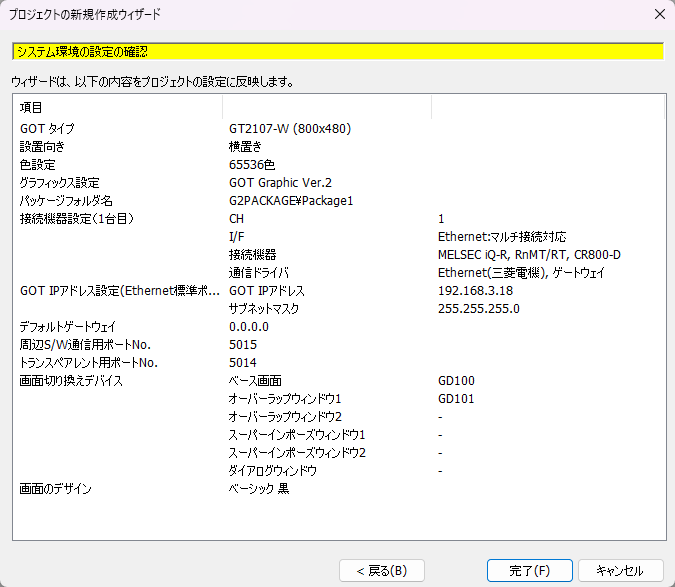675x587 pixels.
Task: Select the 接続機器設定(1台目) row
Action: (x=77, y=219)
